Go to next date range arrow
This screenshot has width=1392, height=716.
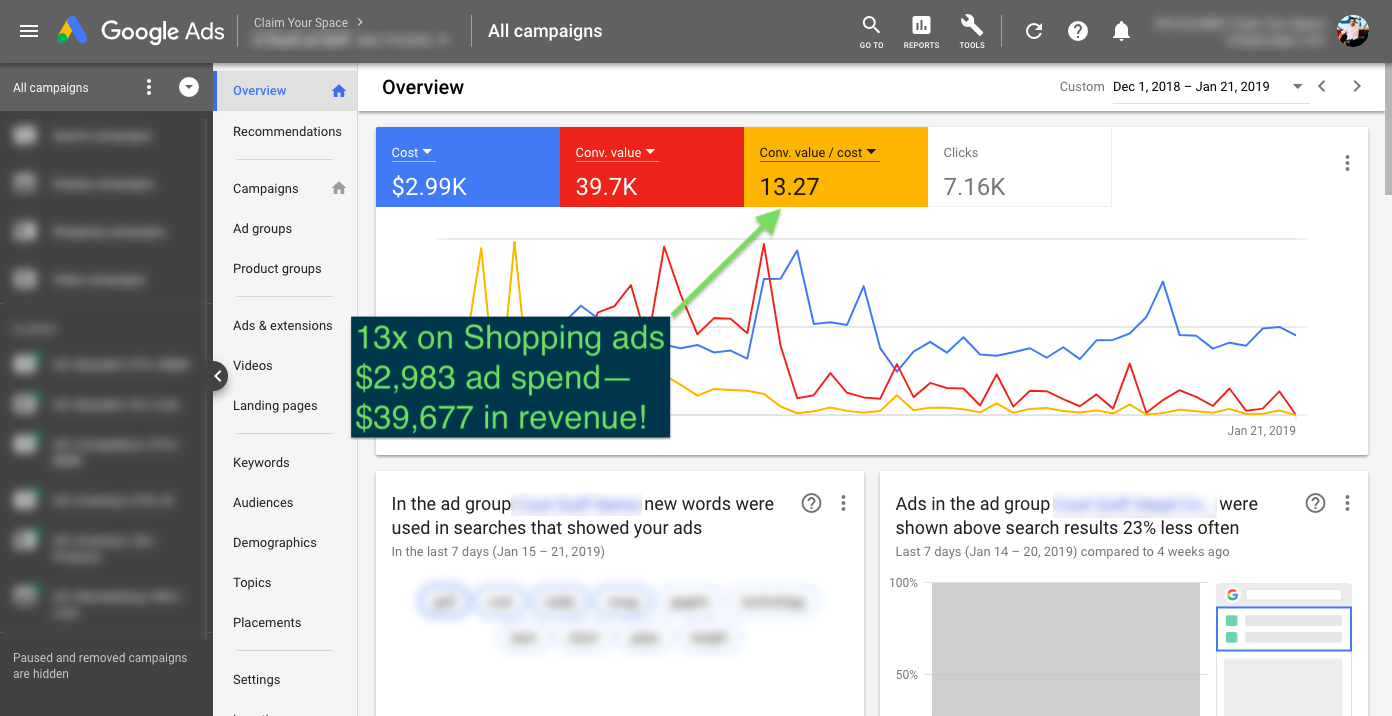tap(1357, 86)
